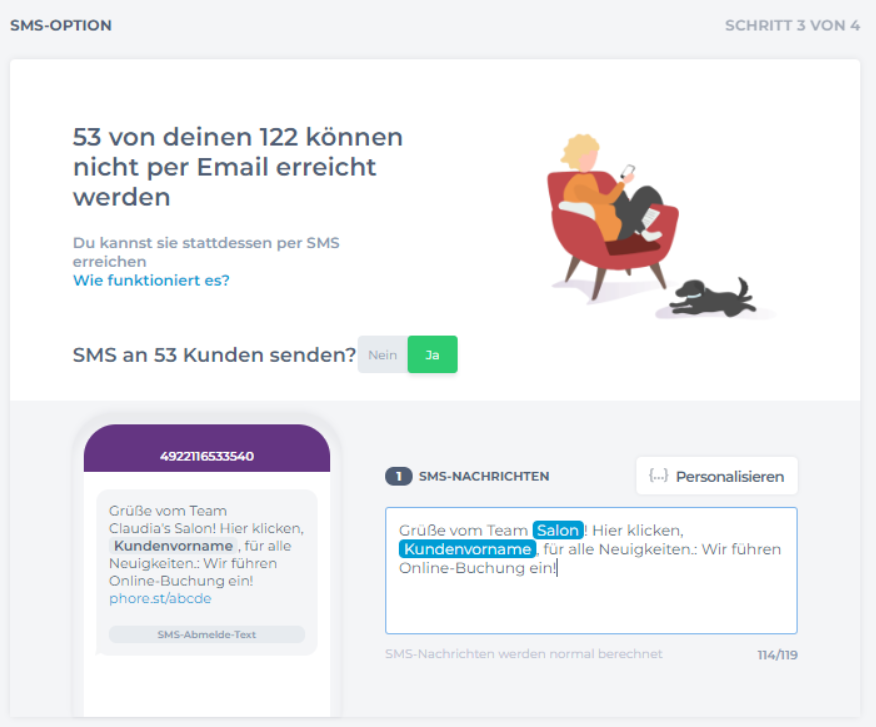The image size is (876, 727).
Task: Click the 'SMS-Nachrichten werden normal berechnet' note
Action: 523,654
